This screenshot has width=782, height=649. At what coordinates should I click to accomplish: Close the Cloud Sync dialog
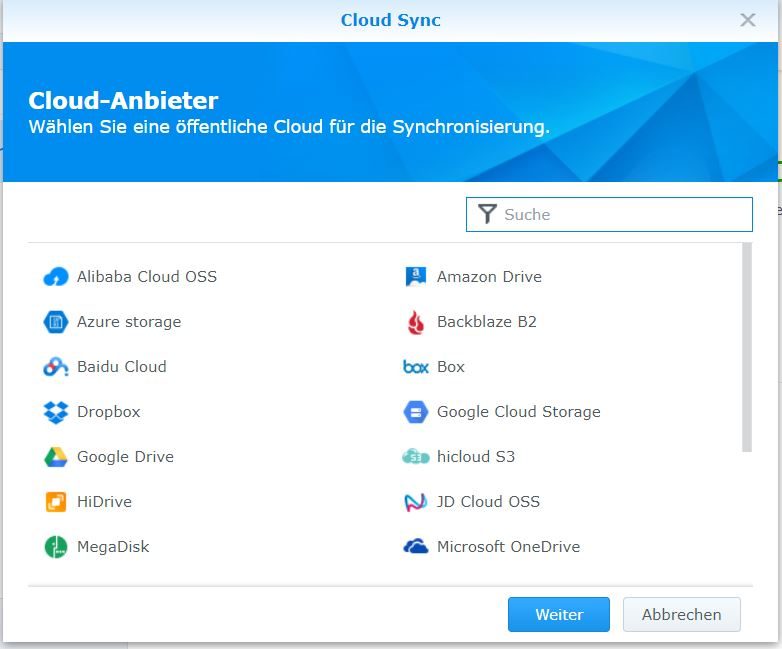click(748, 20)
